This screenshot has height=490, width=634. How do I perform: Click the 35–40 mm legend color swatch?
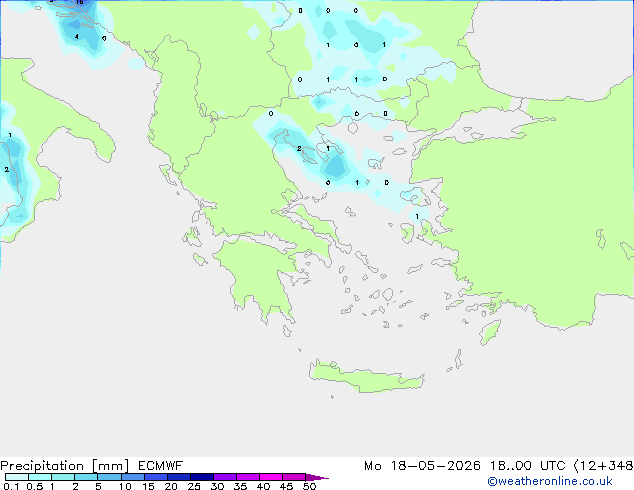pos(248,477)
